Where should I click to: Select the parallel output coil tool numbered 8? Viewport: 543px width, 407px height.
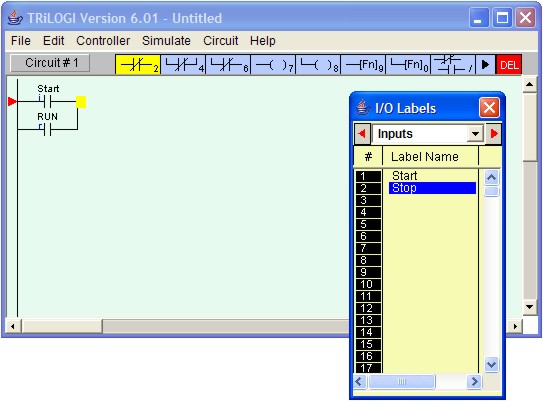318,64
